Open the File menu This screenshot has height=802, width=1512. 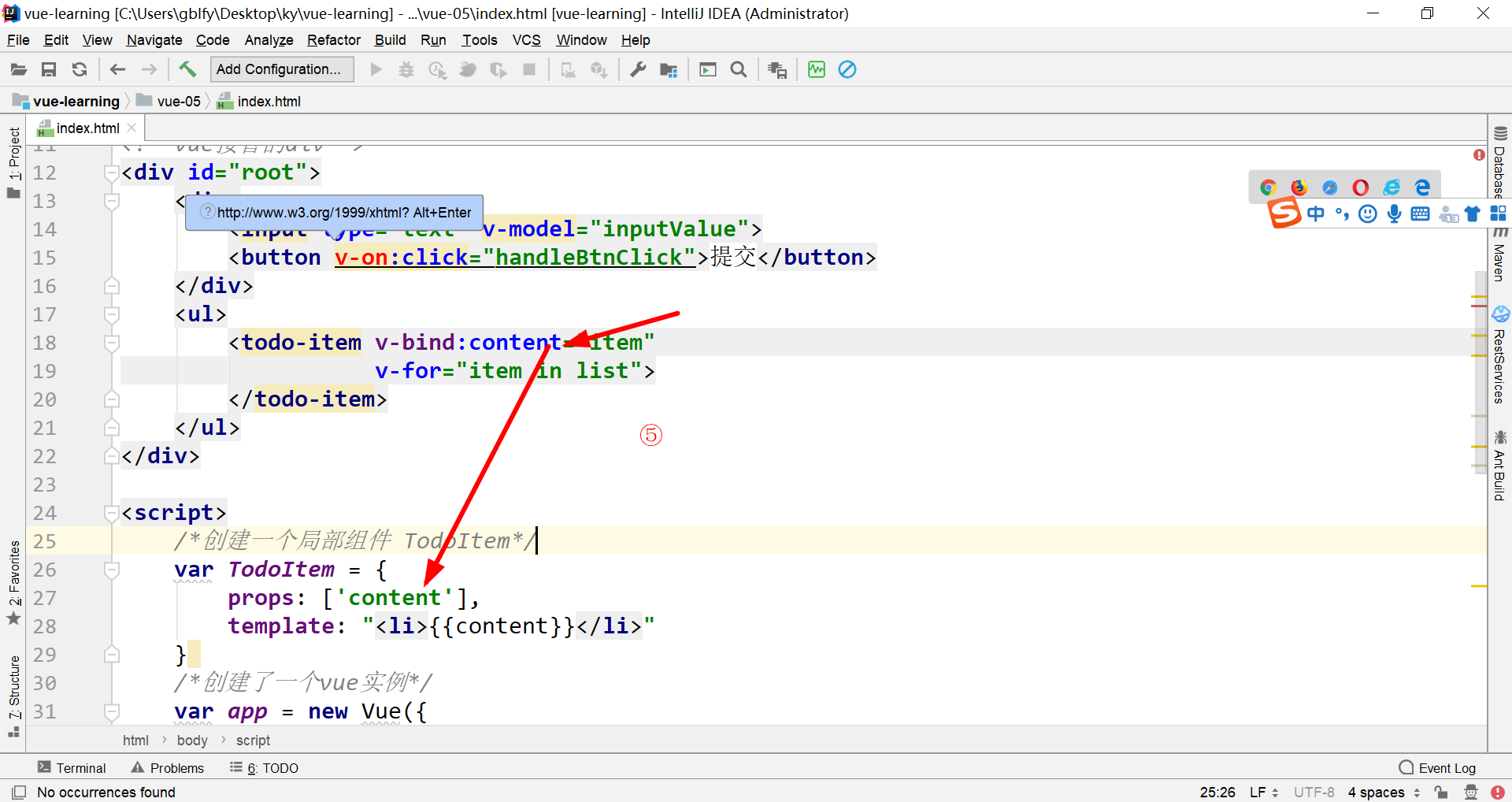point(18,40)
